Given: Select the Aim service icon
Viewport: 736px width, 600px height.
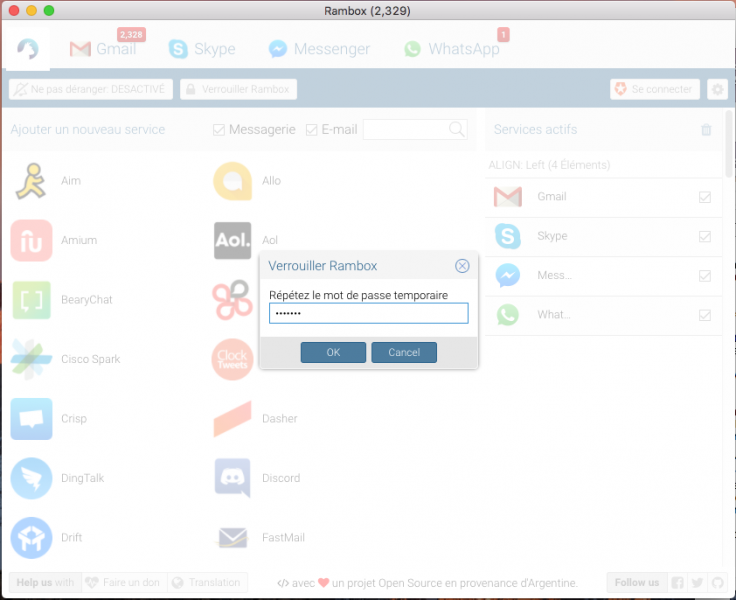Looking at the screenshot, I should click(x=31, y=181).
